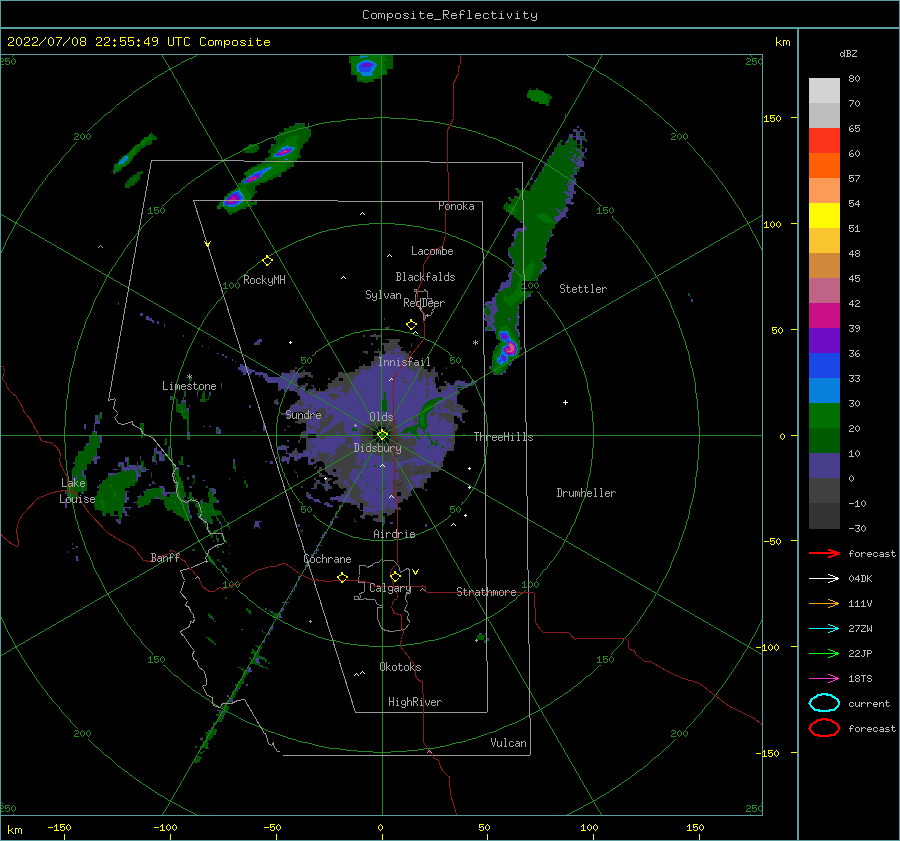
Task: Click the yellow diamond marker near RockyMH
Action: 267,261
